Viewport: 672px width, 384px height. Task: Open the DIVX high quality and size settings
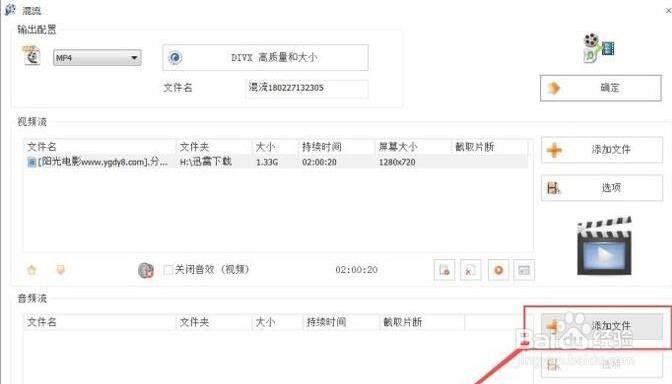click(x=265, y=57)
